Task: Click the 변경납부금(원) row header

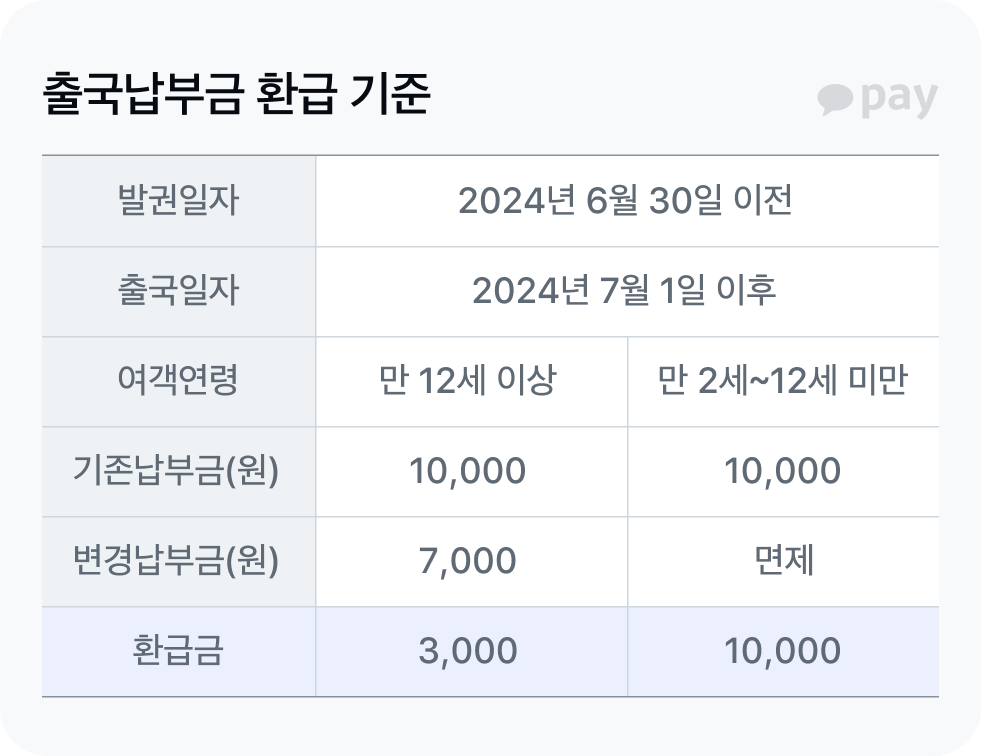Action: pyautogui.click(x=178, y=561)
